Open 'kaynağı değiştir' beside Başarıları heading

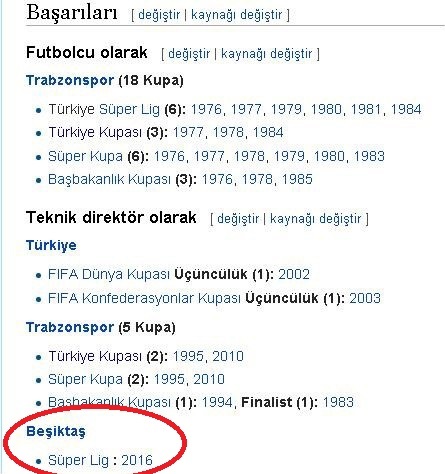click(237, 15)
